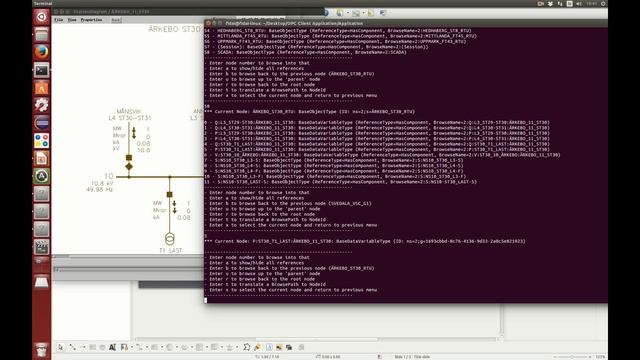Open Callouts dropdown arrow
Image resolution: width=640 pixels, height=360 pixels.
coord(222,347)
